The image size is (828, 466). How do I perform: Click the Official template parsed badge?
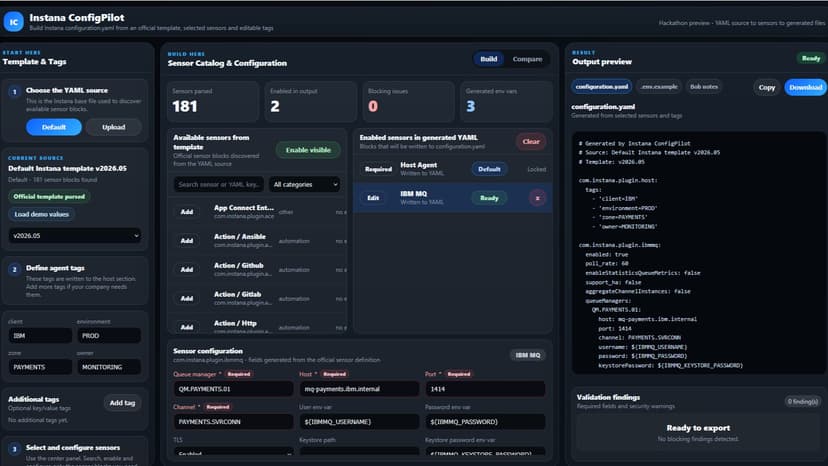49,197
